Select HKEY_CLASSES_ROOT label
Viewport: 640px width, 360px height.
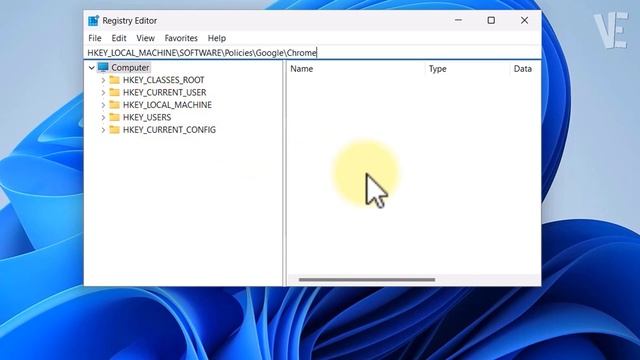[x=163, y=80]
